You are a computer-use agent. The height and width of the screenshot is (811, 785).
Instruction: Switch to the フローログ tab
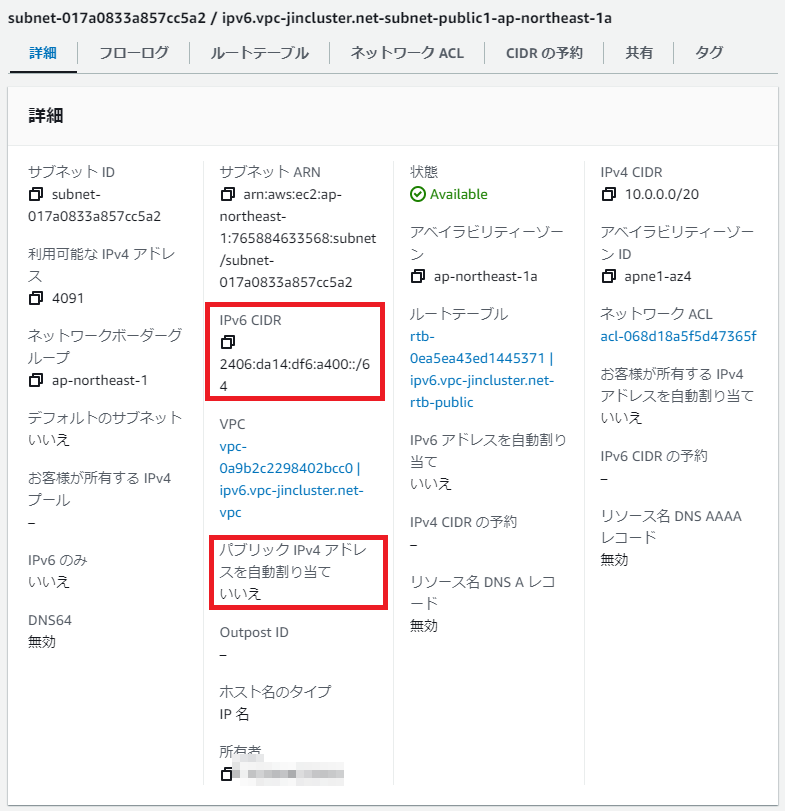[x=133, y=53]
